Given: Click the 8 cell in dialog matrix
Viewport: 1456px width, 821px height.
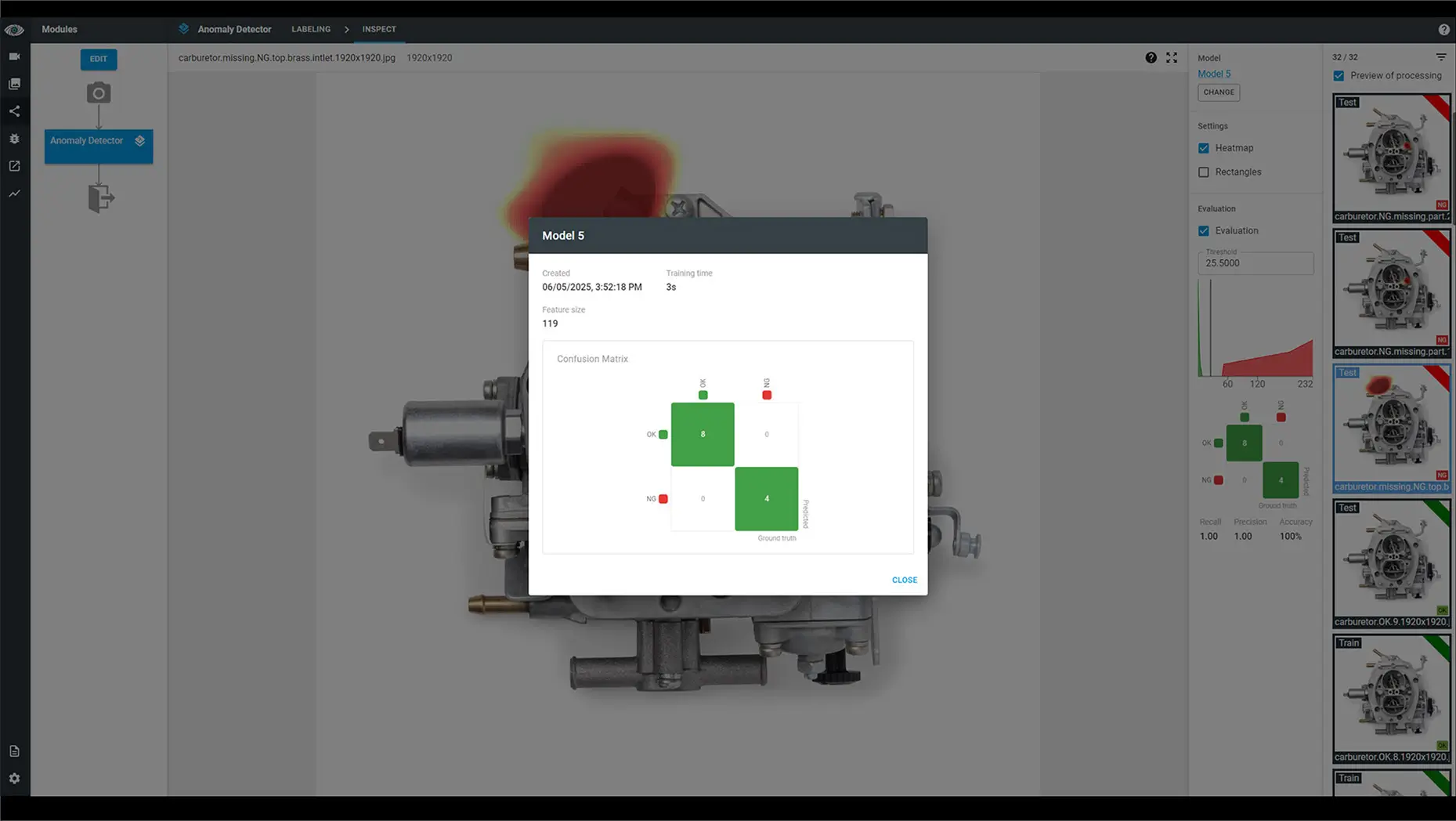Looking at the screenshot, I should click(703, 435).
